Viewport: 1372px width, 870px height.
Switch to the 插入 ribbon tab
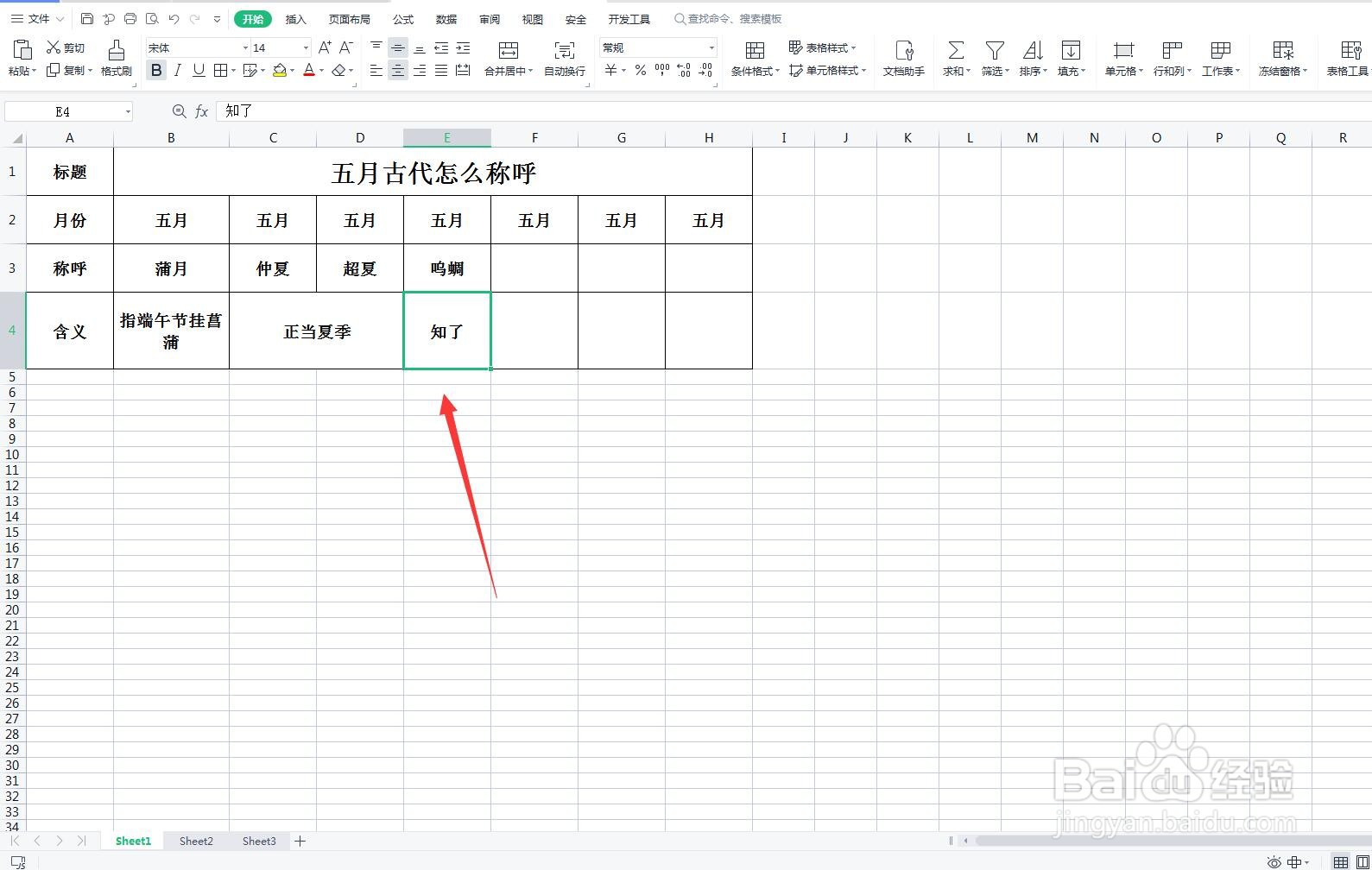tap(296, 19)
